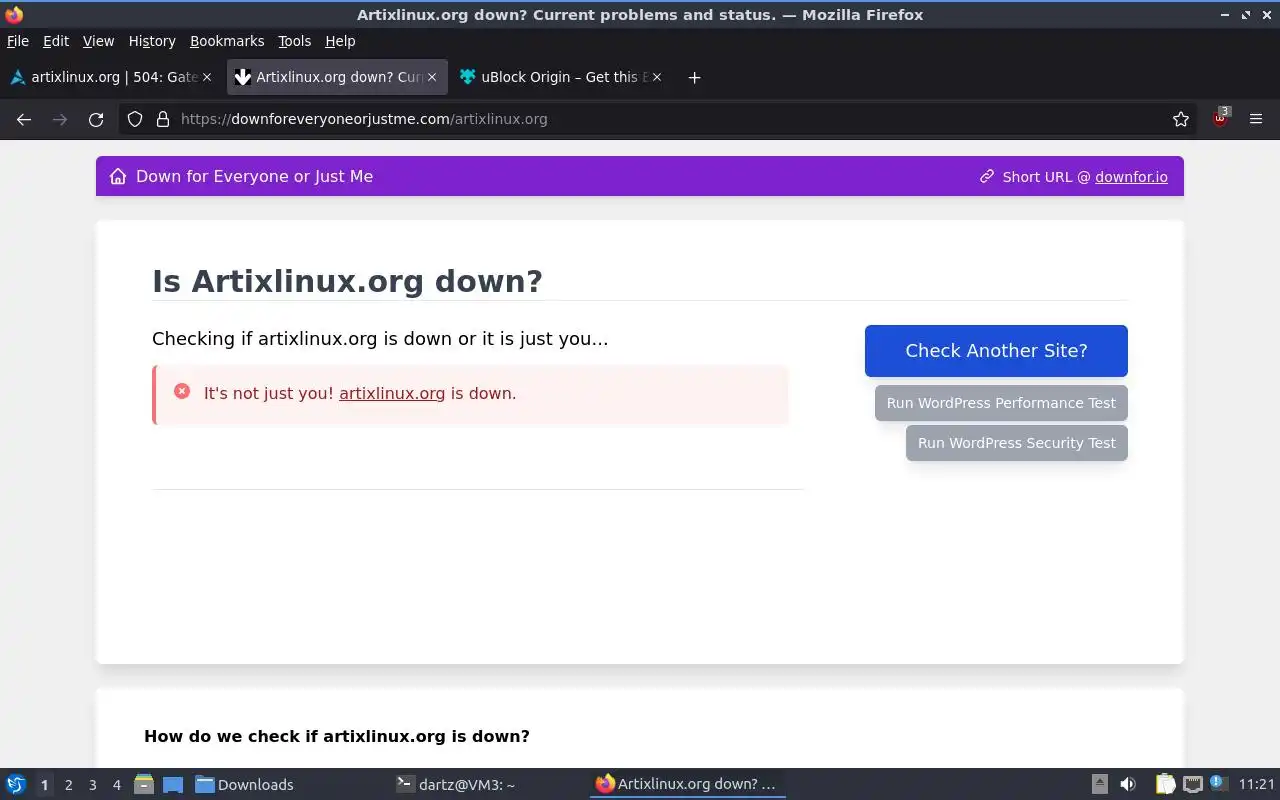This screenshot has height=800, width=1280.
Task: Close the uBlock Origin tab
Action: pos(657,77)
